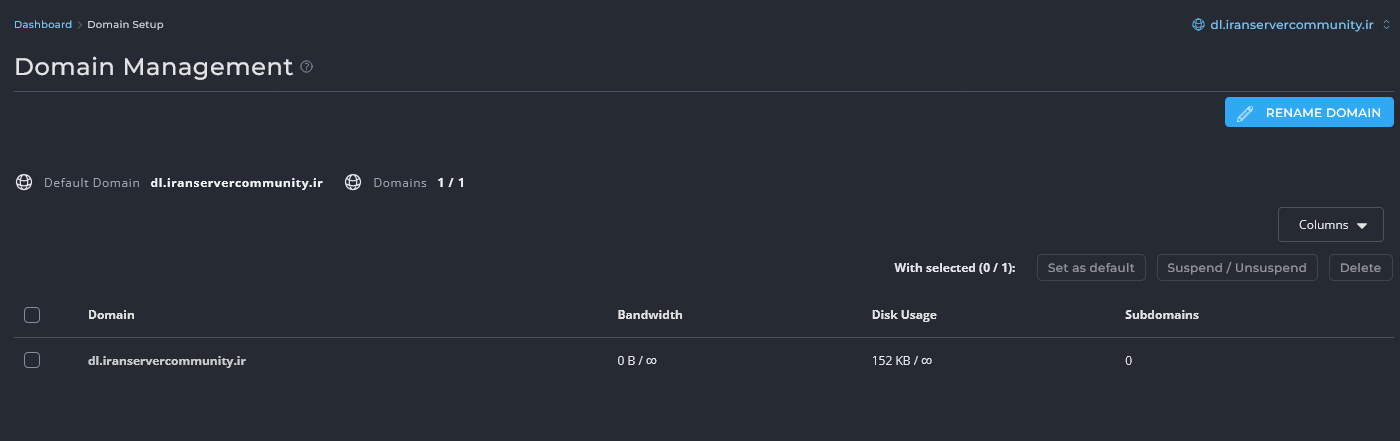Click the Delete button

tap(1360, 268)
